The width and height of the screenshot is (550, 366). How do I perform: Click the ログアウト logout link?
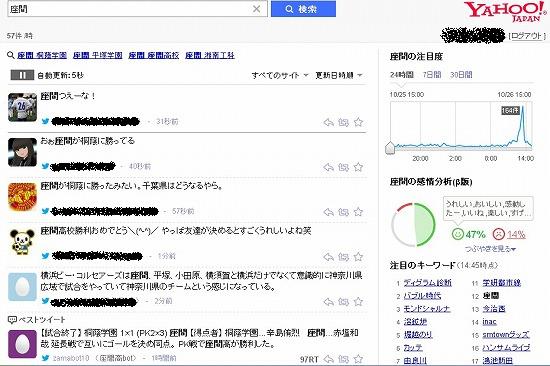coord(527,36)
